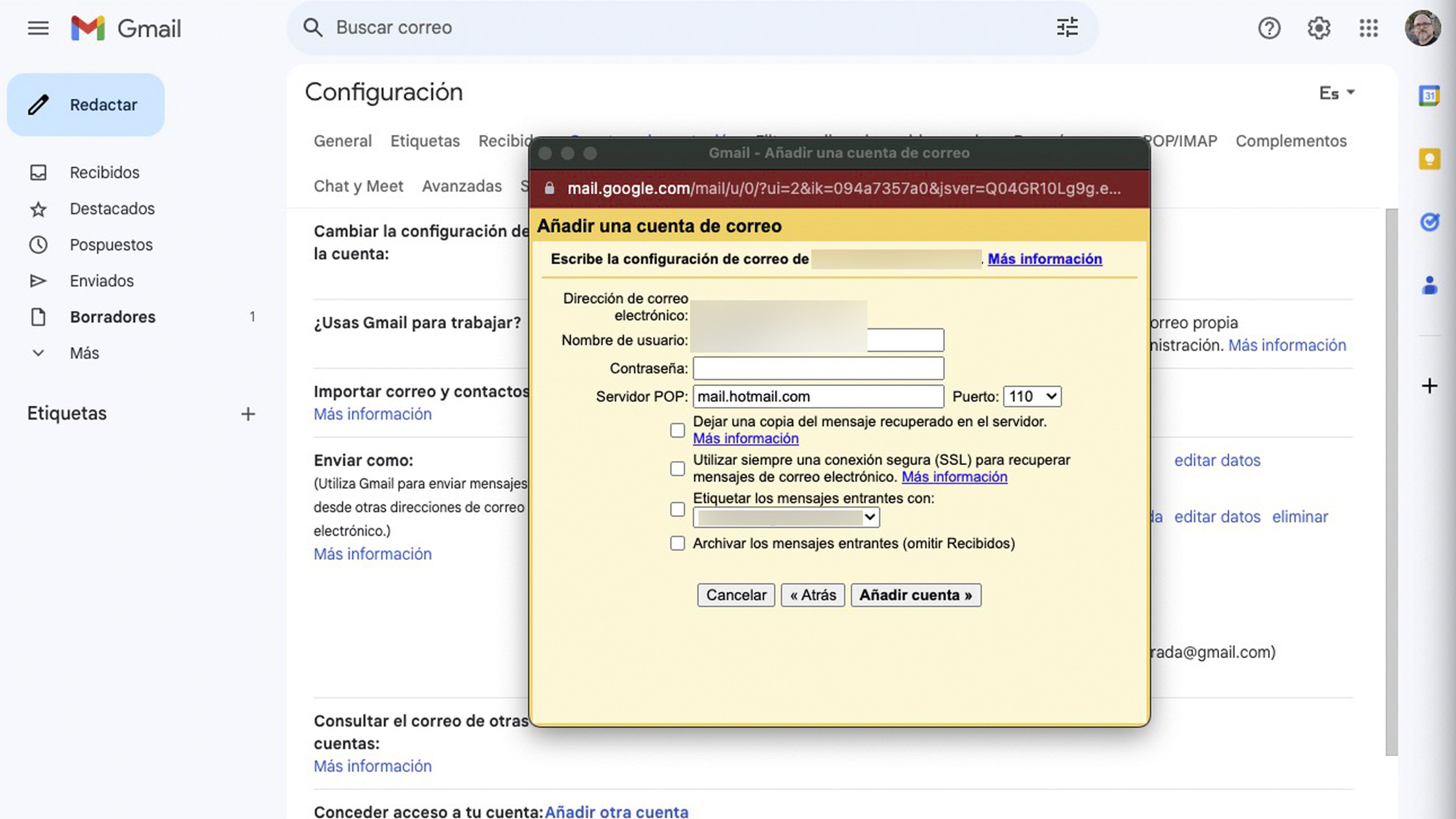This screenshot has height=819, width=1456.
Task: Open the settings gear icon
Action: tap(1319, 28)
